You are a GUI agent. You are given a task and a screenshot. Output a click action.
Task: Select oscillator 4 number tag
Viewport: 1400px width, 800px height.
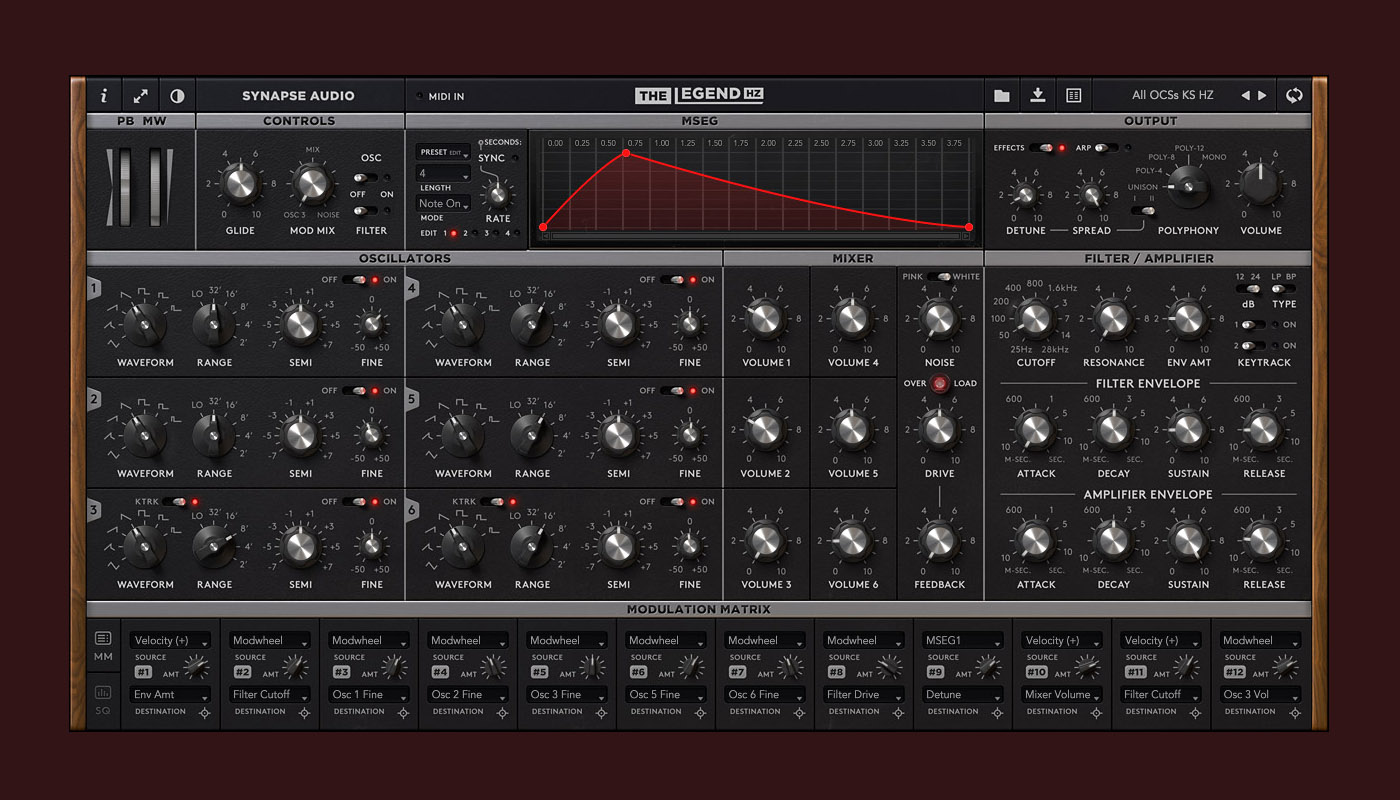point(412,289)
